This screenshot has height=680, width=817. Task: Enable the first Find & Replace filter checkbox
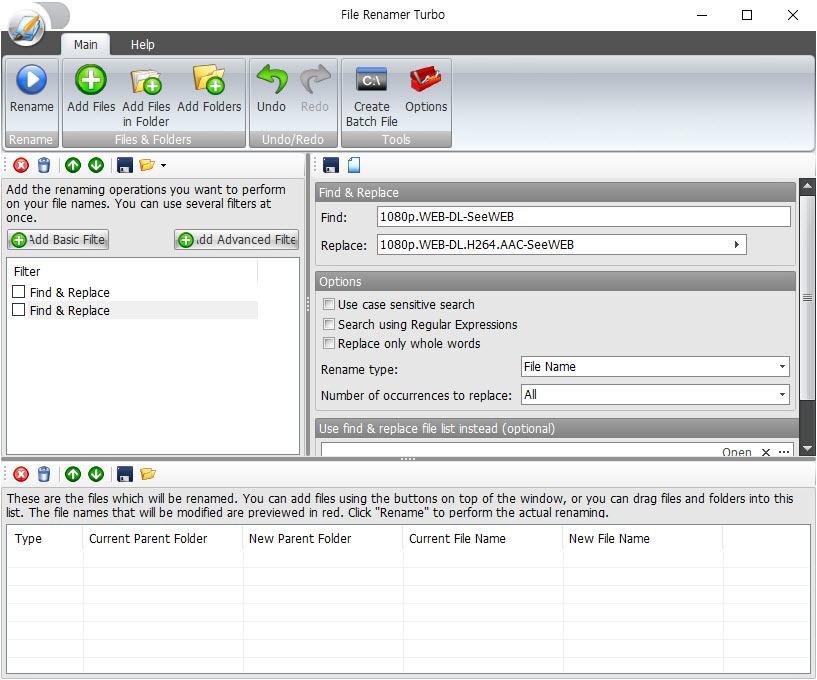pyautogui.click(x=16, y=292)
